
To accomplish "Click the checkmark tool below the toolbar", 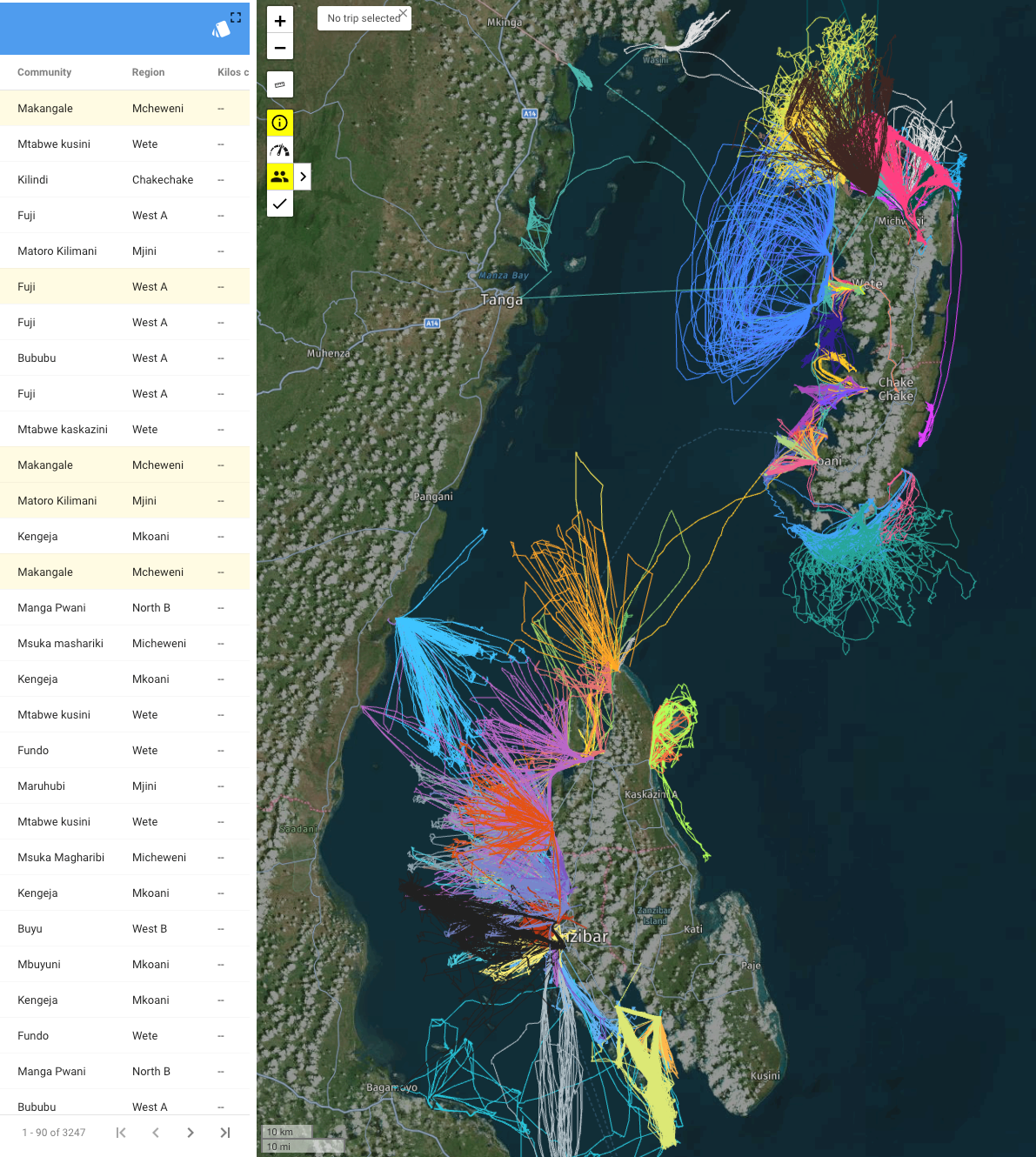I will click(x=279, y=204).
